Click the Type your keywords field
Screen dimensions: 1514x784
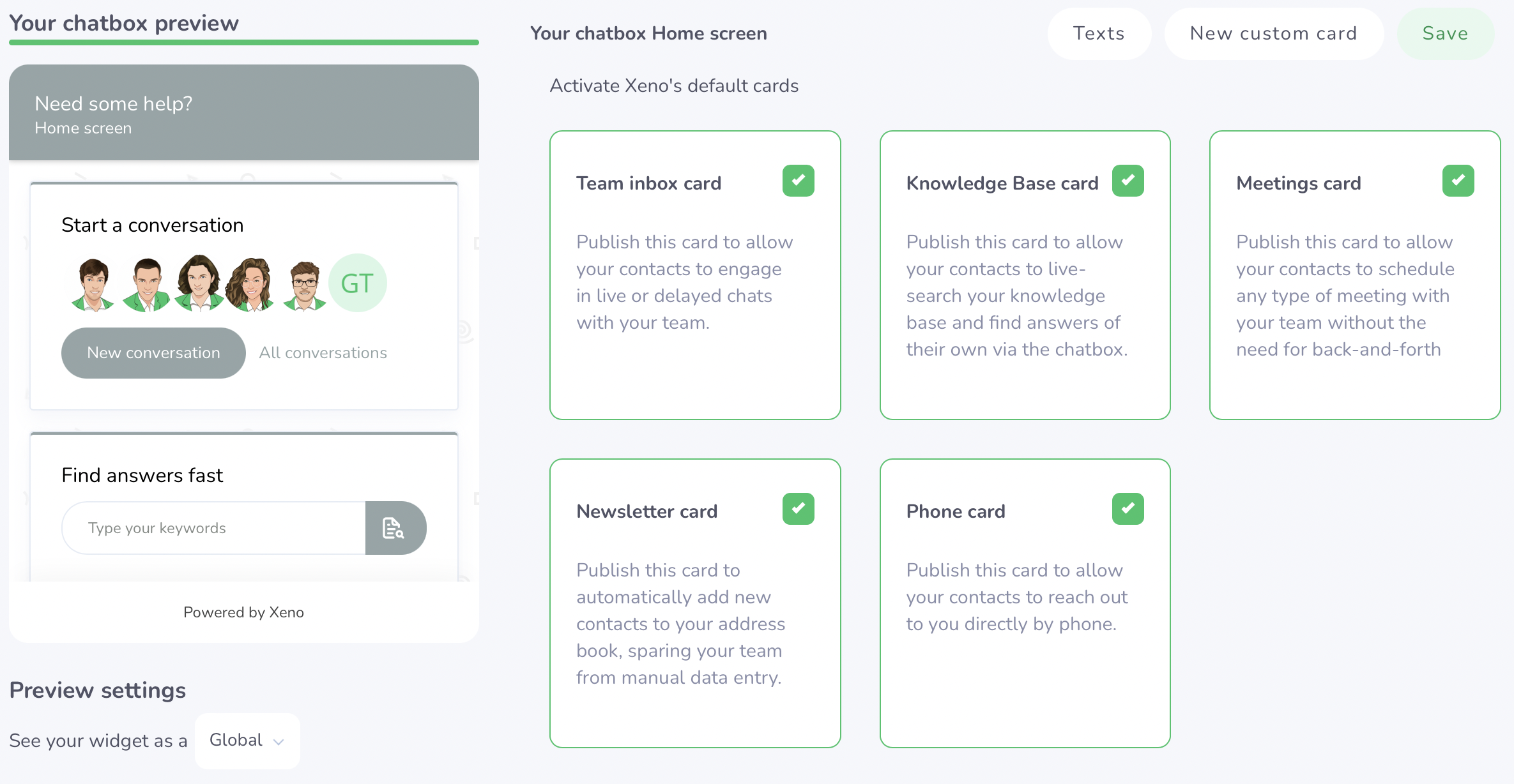tap(214, 528)
